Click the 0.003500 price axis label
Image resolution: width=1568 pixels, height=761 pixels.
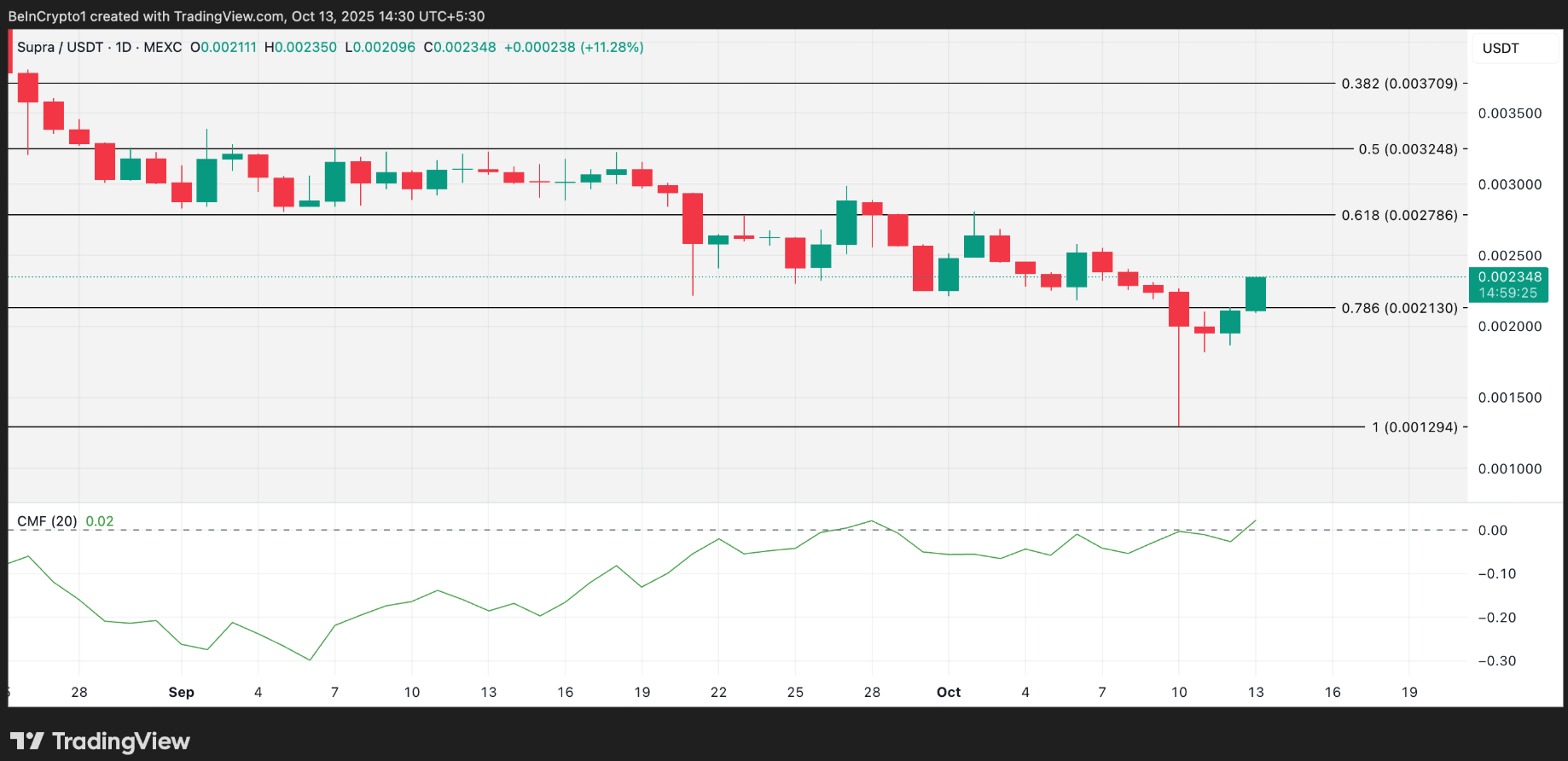[x=1509, y=113]
